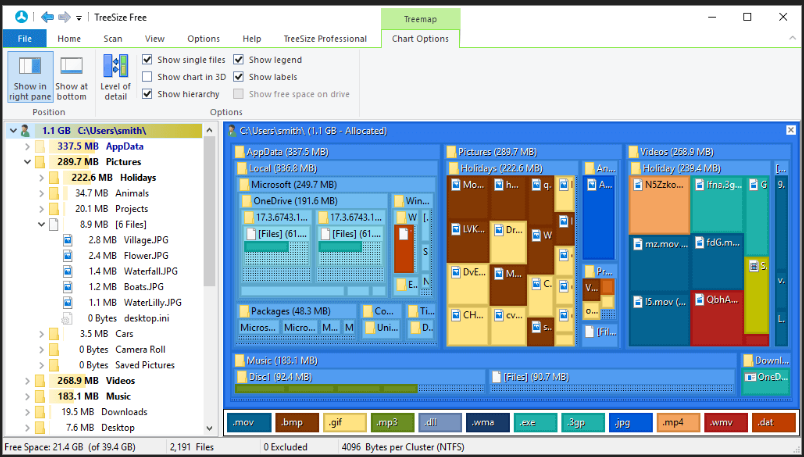
Task: Open the View ribbon tab
Action: (x=154, y=38)
